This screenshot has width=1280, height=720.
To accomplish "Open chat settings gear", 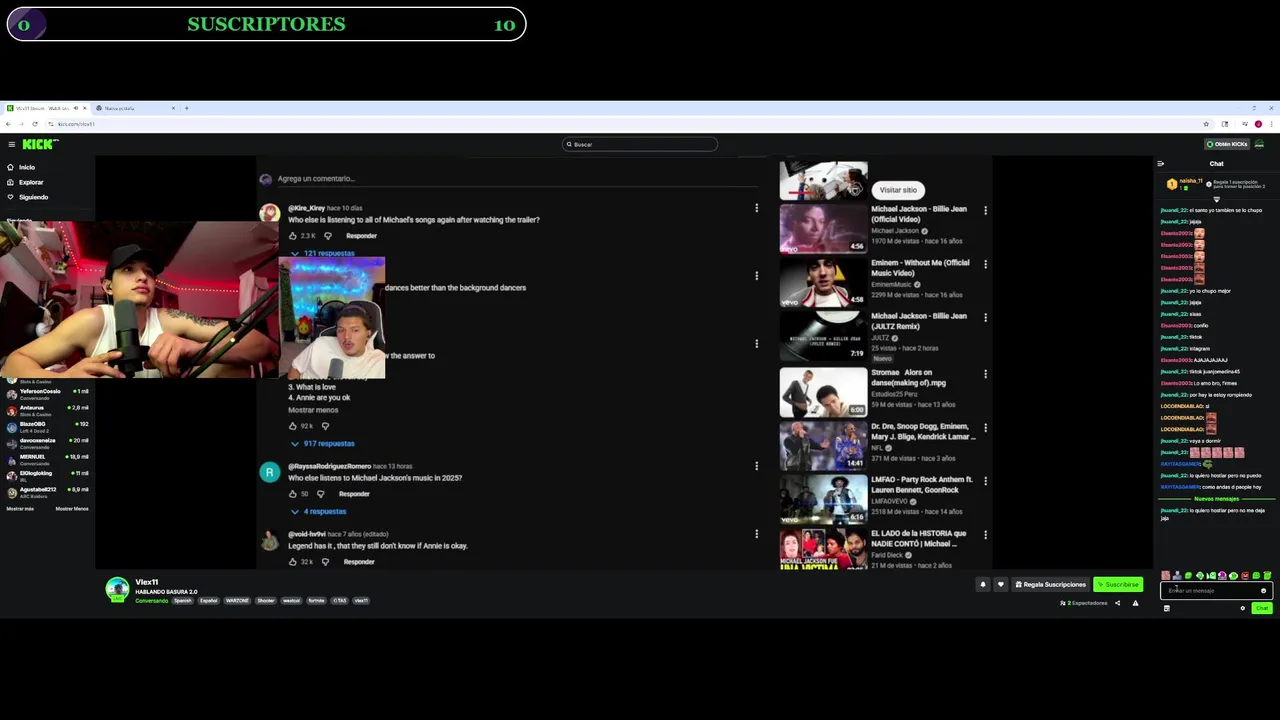I will point(1243,608).
